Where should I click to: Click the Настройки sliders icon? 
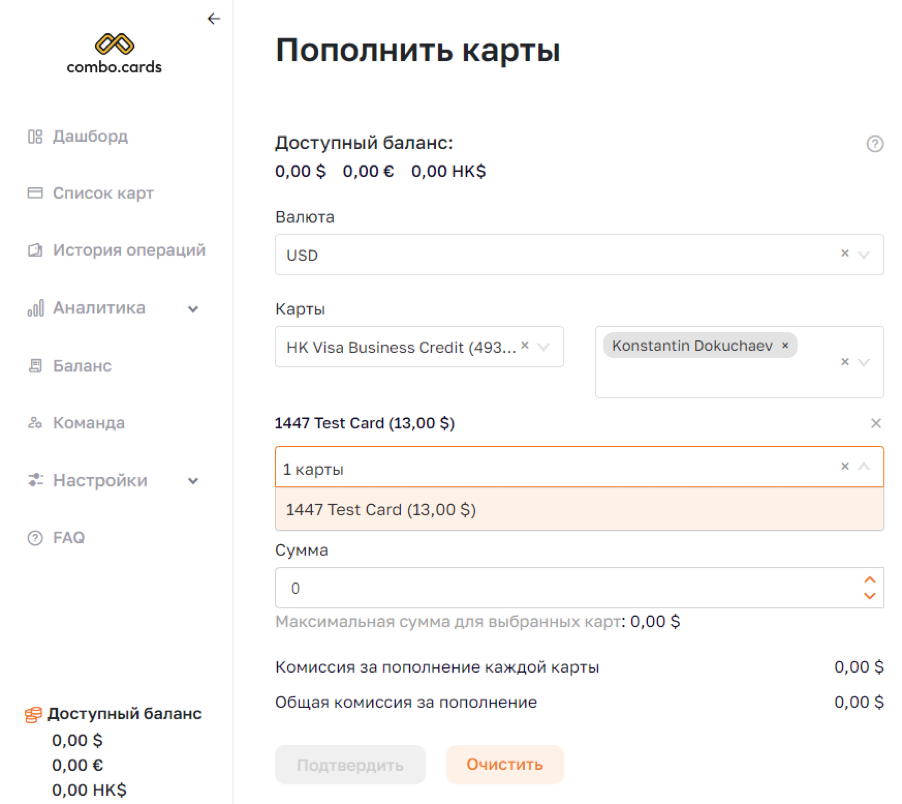[35, 480]
